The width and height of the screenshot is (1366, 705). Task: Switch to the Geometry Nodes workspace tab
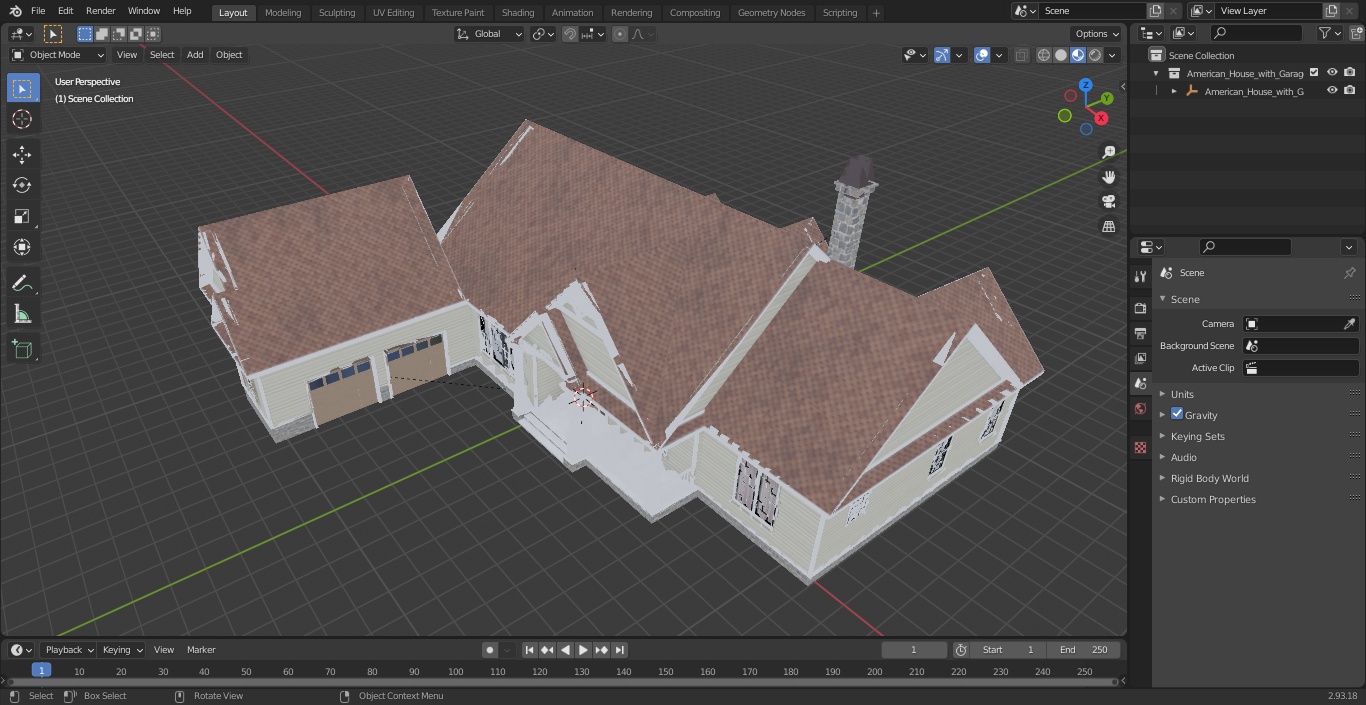pyautogui.click(x=771, y=13)
